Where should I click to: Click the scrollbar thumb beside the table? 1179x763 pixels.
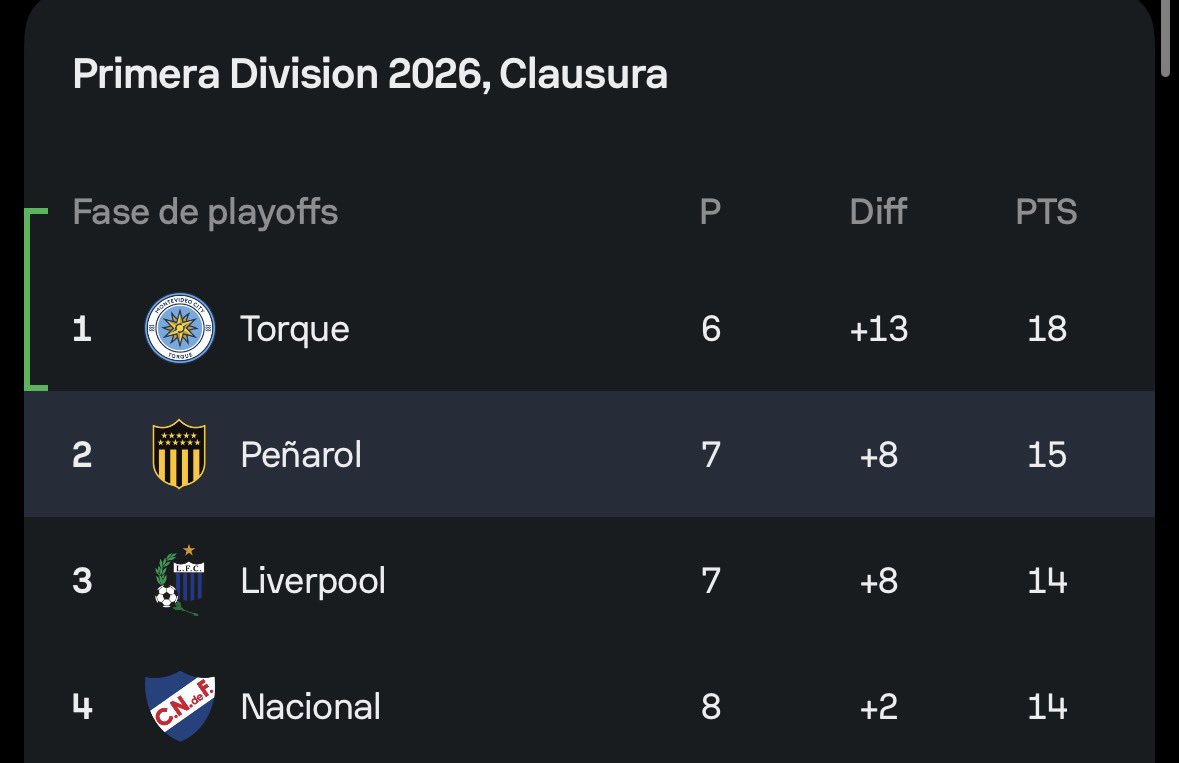(x=1165, y=38)
